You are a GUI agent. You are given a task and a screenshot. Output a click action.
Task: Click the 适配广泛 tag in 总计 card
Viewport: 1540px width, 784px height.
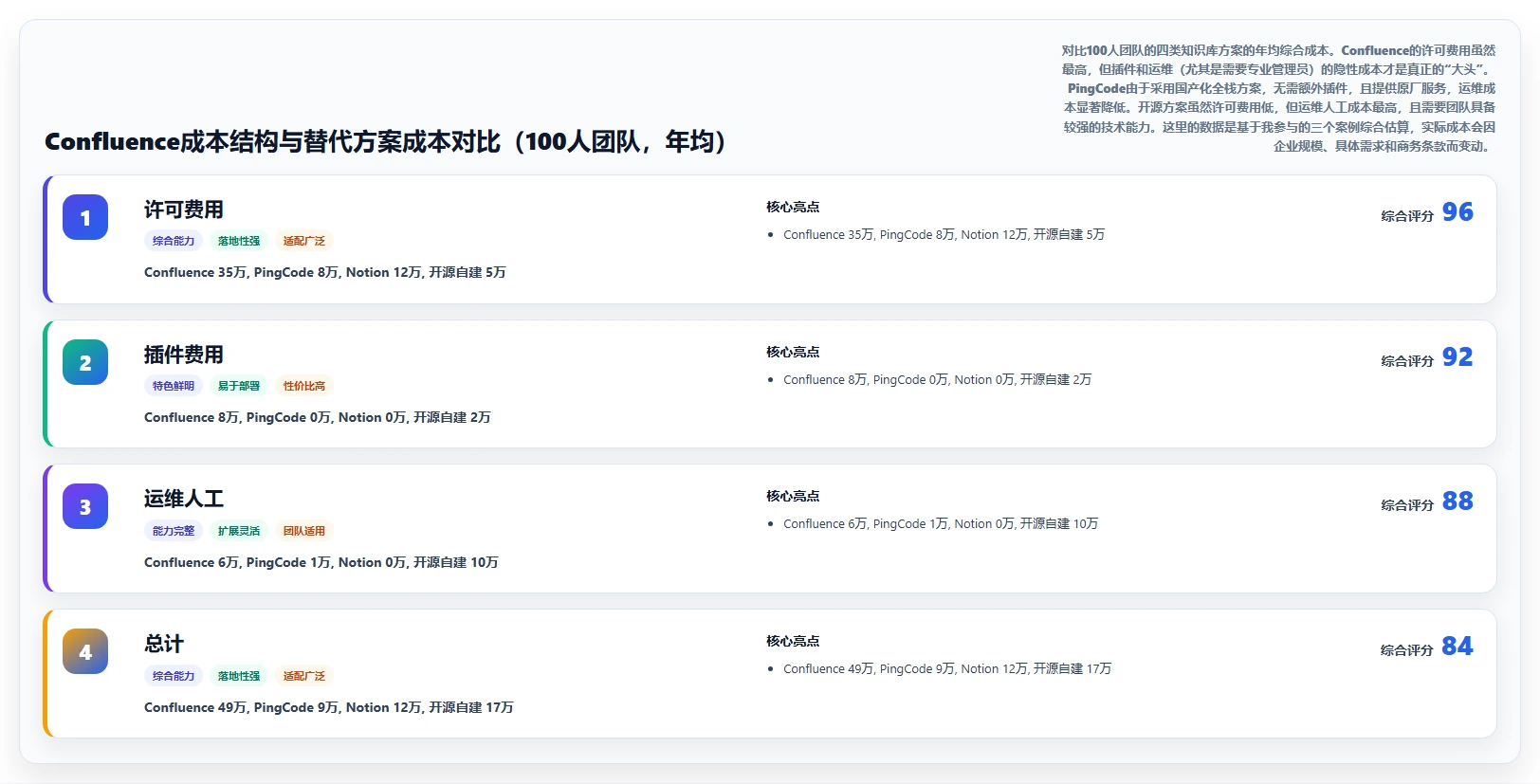[x=304, y=676]
